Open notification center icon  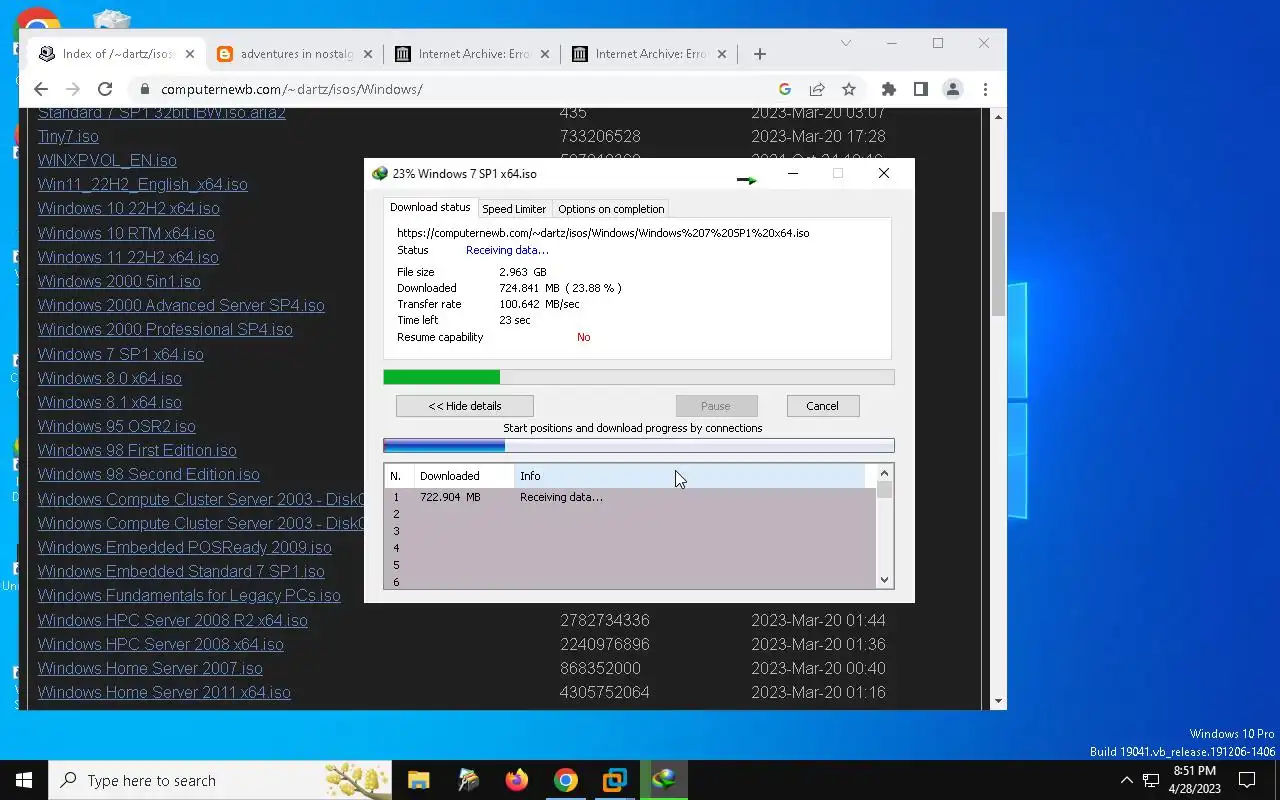[x=1247, y=780]
